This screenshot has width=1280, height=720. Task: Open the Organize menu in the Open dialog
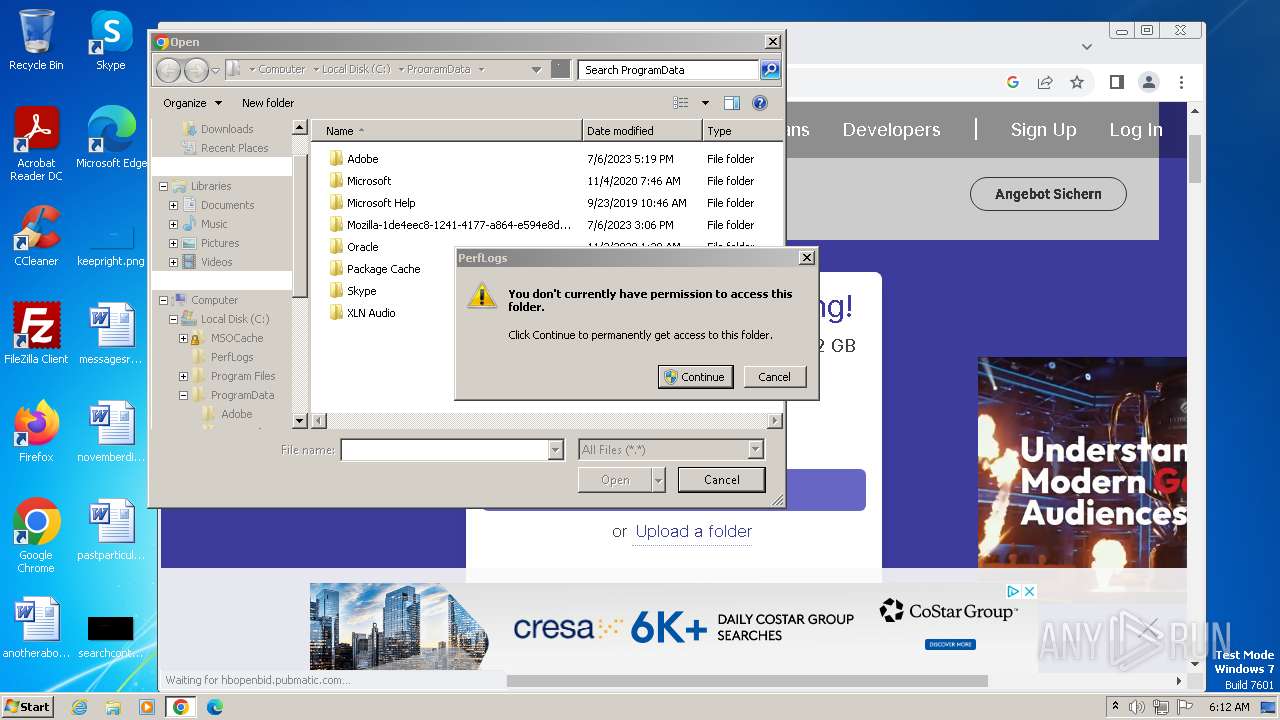coord(192,103)
